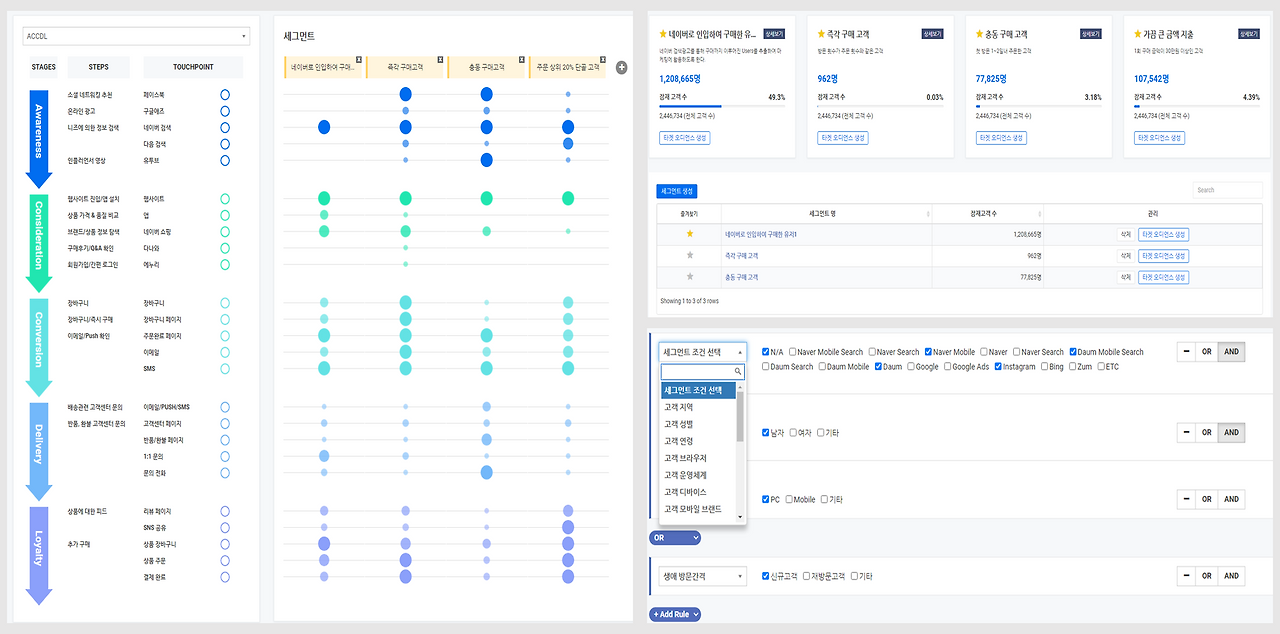Select the 문의 전화 touchpoint circle

(225, 472)
